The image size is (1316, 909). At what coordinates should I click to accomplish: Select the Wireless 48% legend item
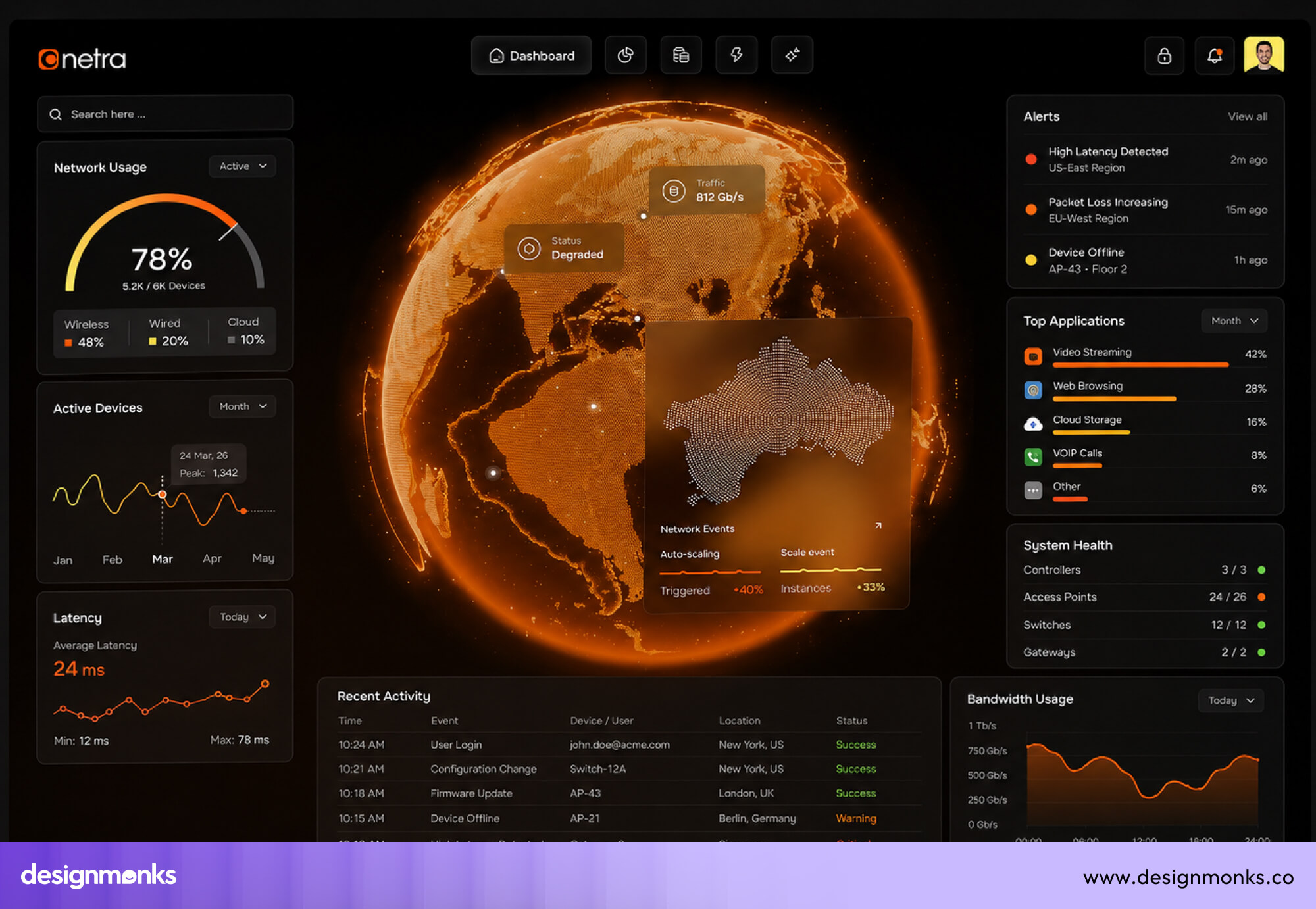point(86,333)
